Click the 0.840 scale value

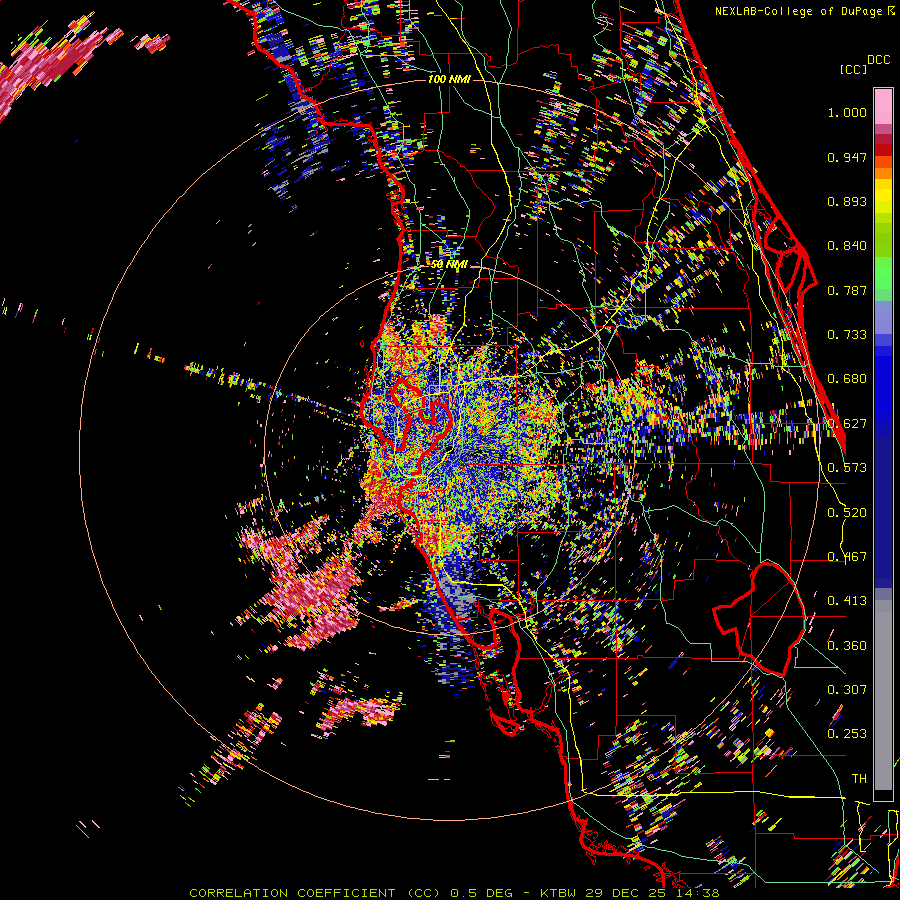(847, 246)
